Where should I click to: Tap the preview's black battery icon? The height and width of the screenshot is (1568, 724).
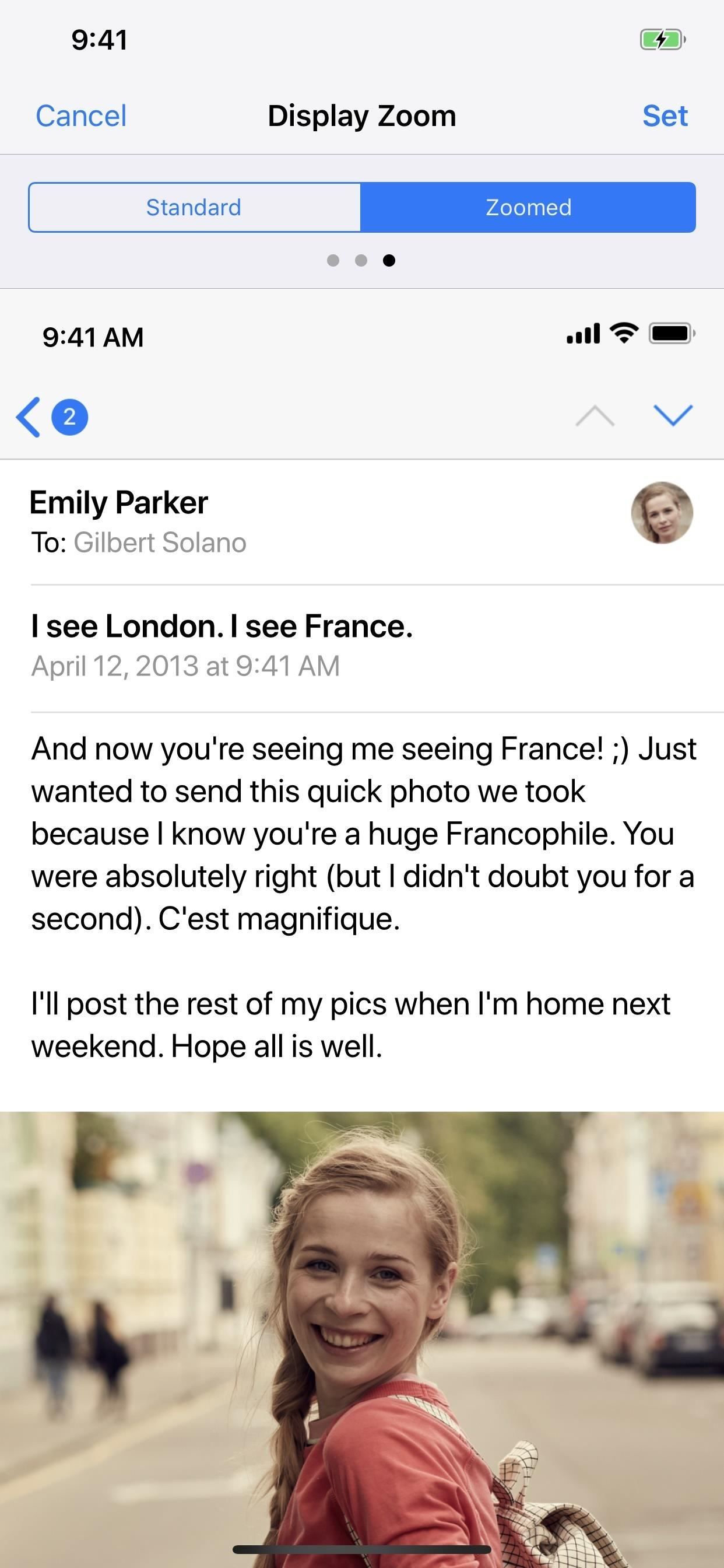coord(671,334)
